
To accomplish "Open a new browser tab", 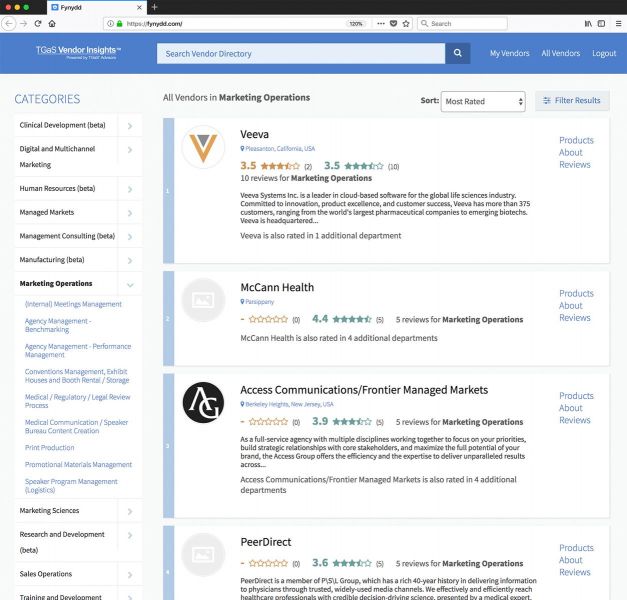I will click(x=154, y=7).
